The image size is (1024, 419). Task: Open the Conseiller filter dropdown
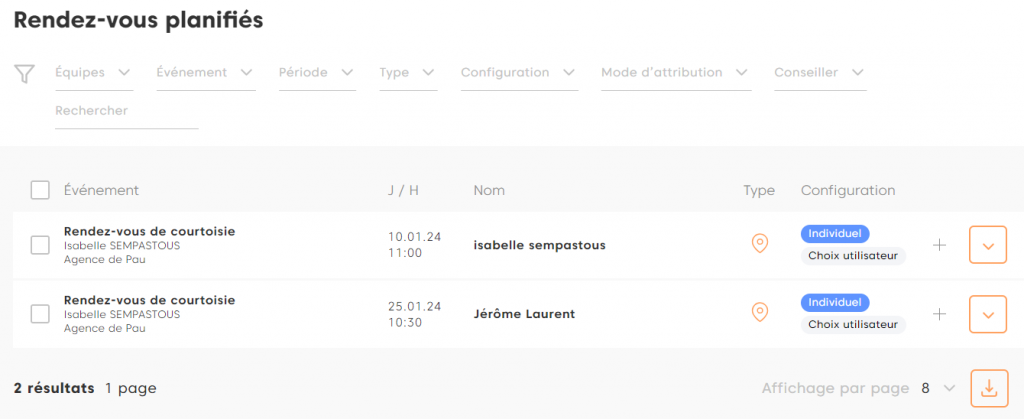click(x=819, y=73)
